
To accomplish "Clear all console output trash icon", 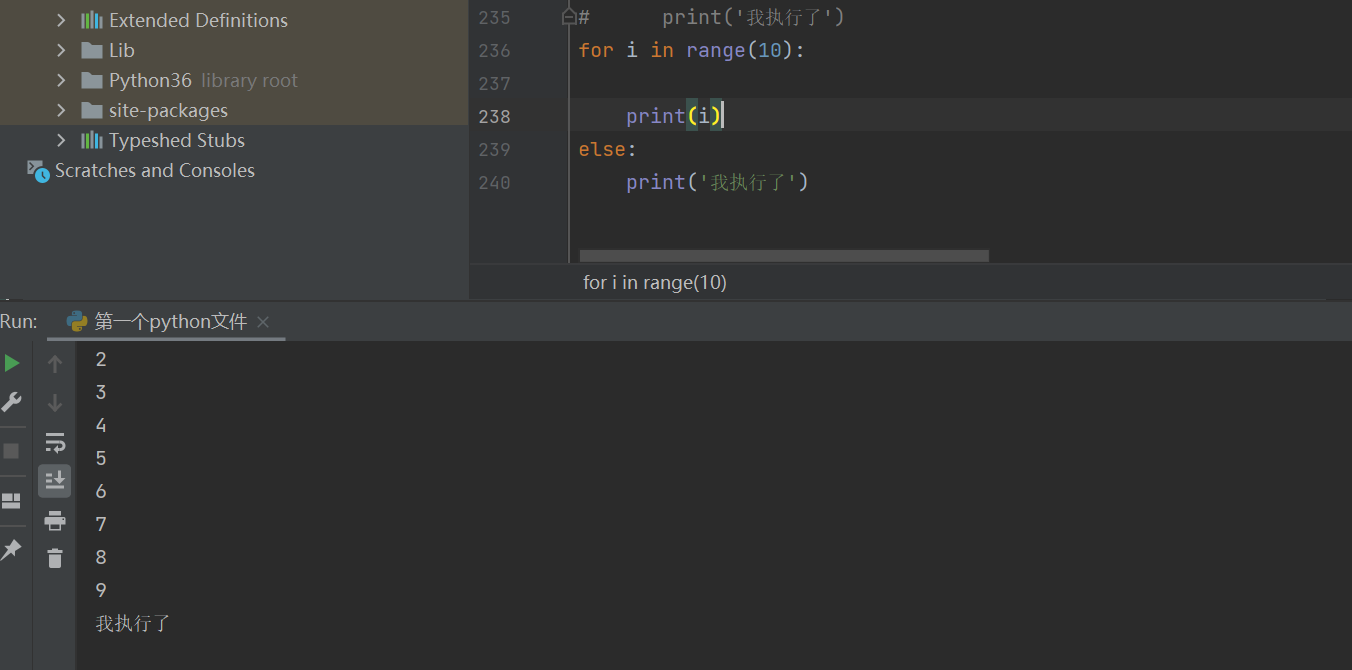I will click(55, 558).
